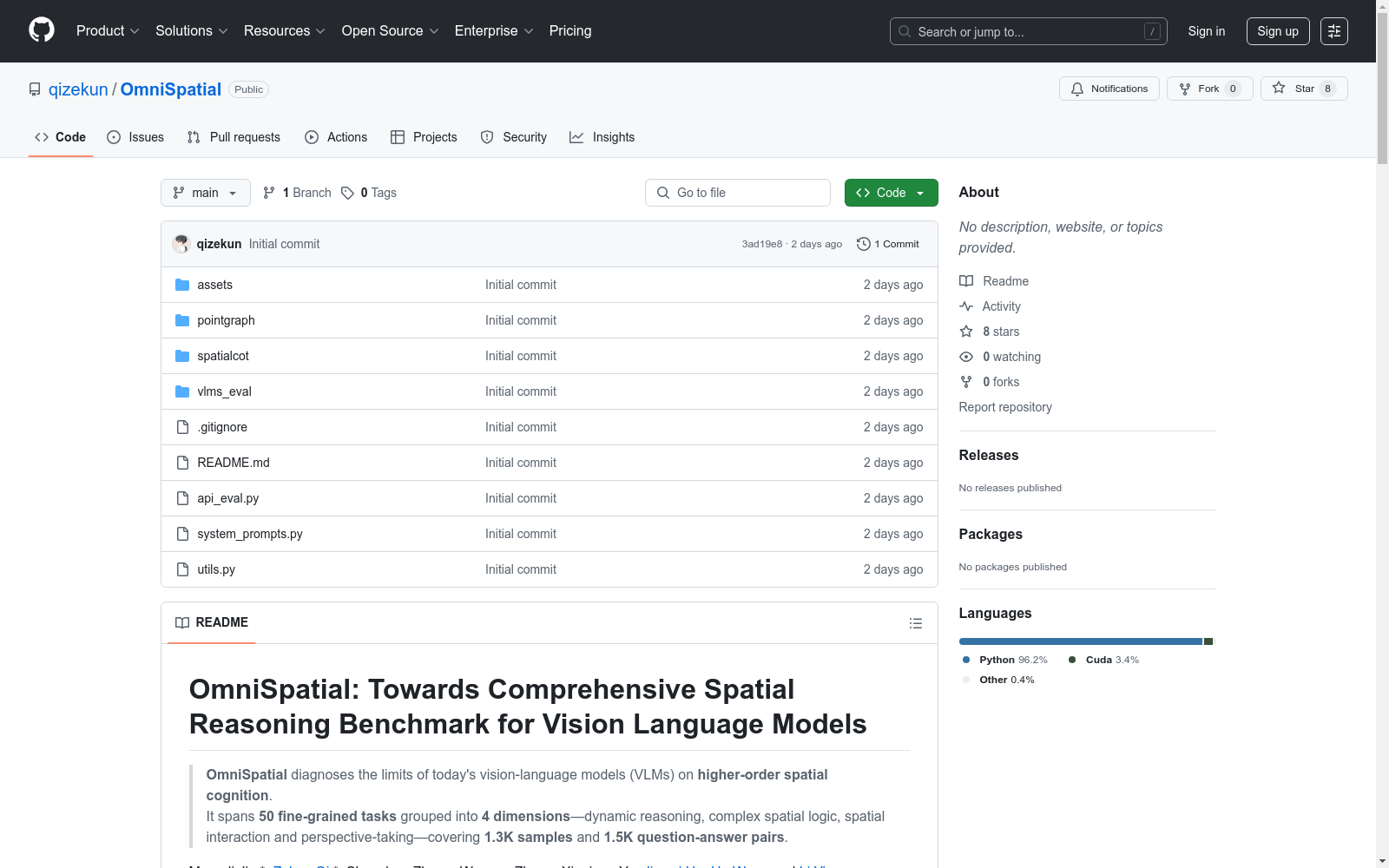This screenshot has height=868, width=1389.
Task: Click the spatialcot folder icon
Action: [182, 356]
